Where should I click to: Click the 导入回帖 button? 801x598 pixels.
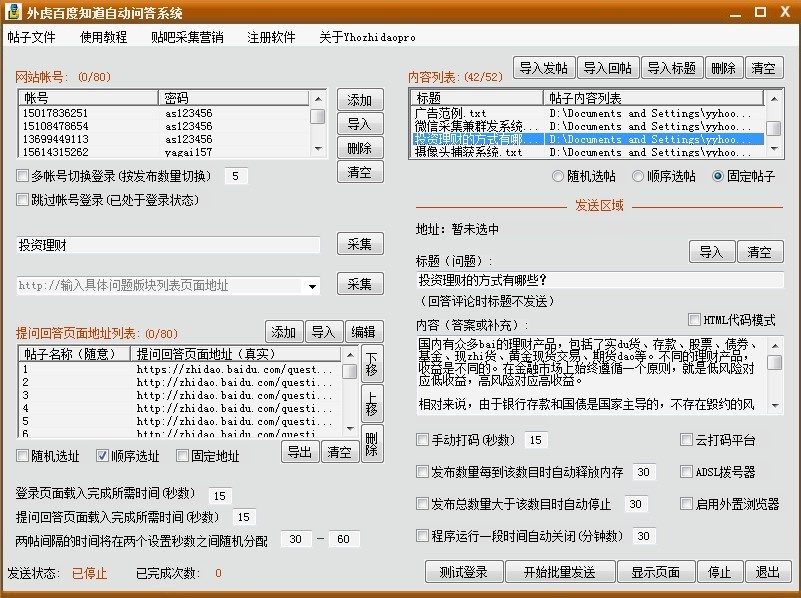click(608, 68)
